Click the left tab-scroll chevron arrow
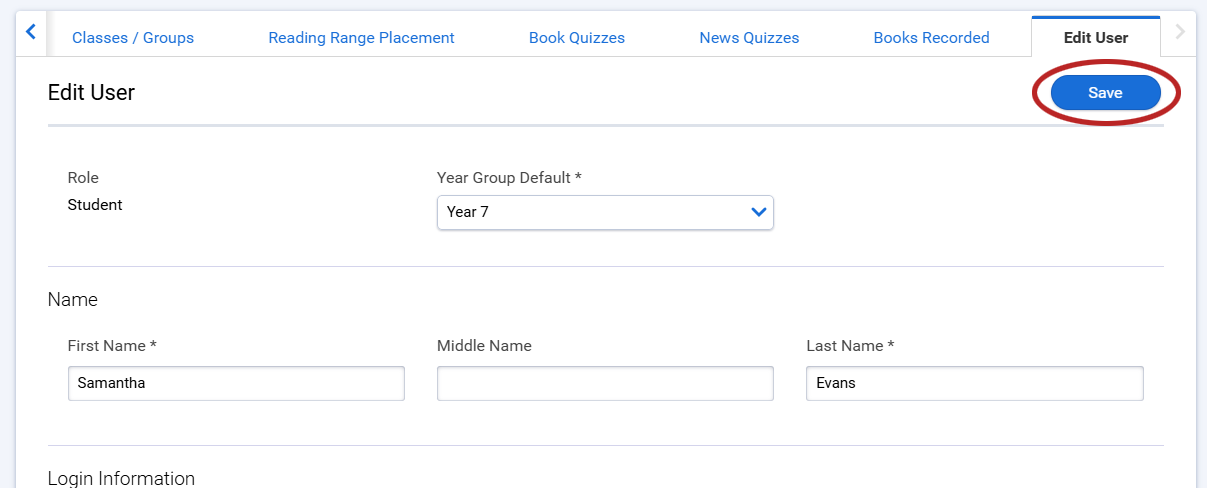 coord(31,32)
